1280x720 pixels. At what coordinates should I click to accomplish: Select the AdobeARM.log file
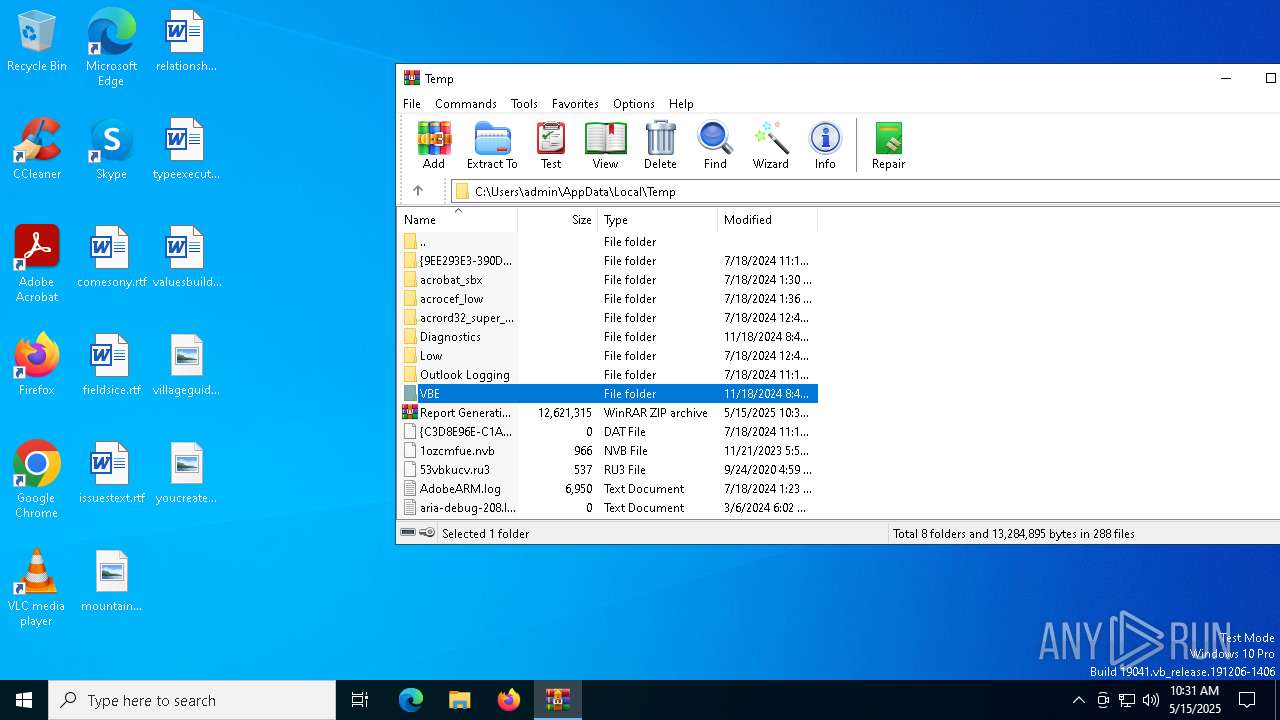(x=608, y=489)
